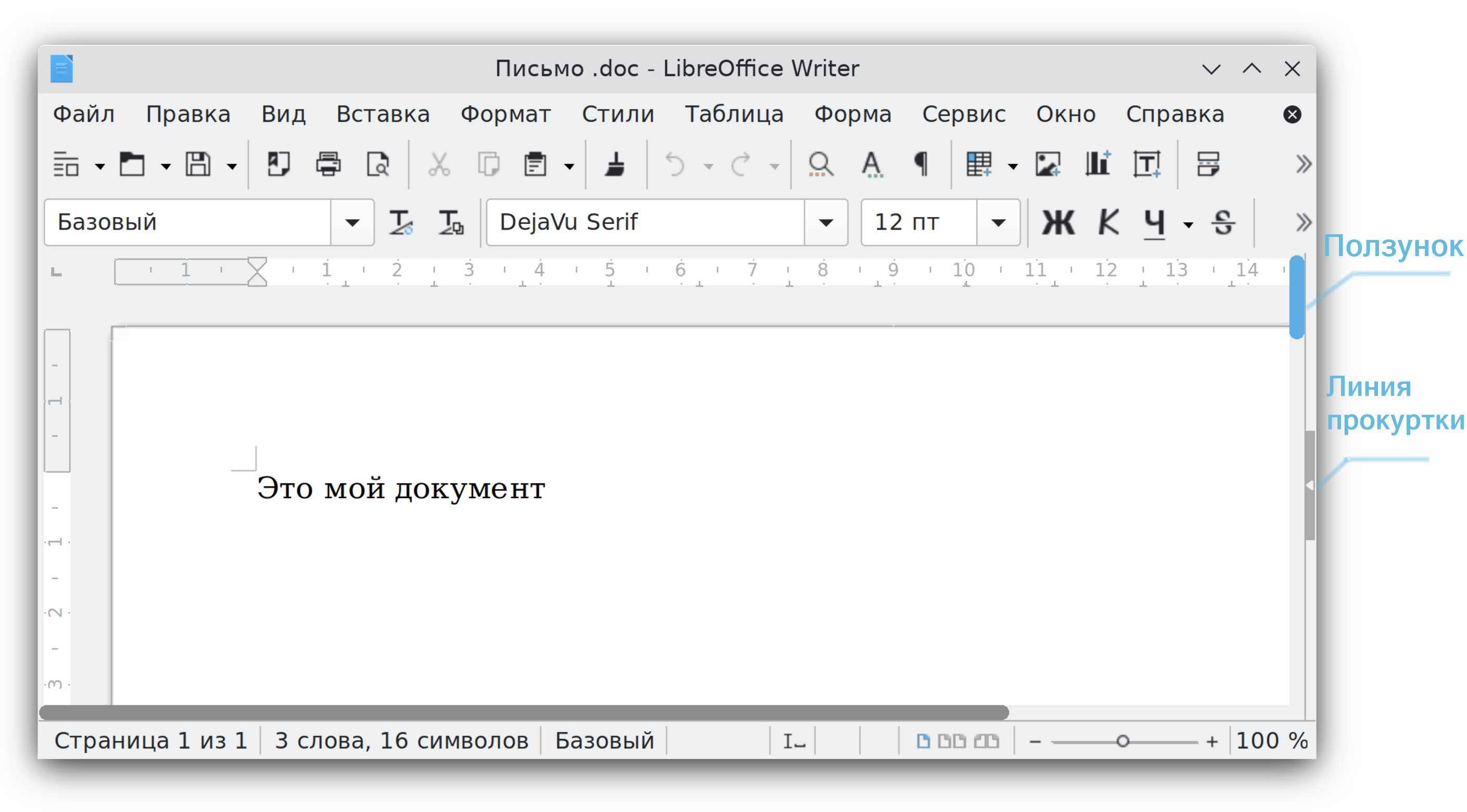Click the zoom slider handle
This screenshot has width=1467, height=812.
[1122, 742]
